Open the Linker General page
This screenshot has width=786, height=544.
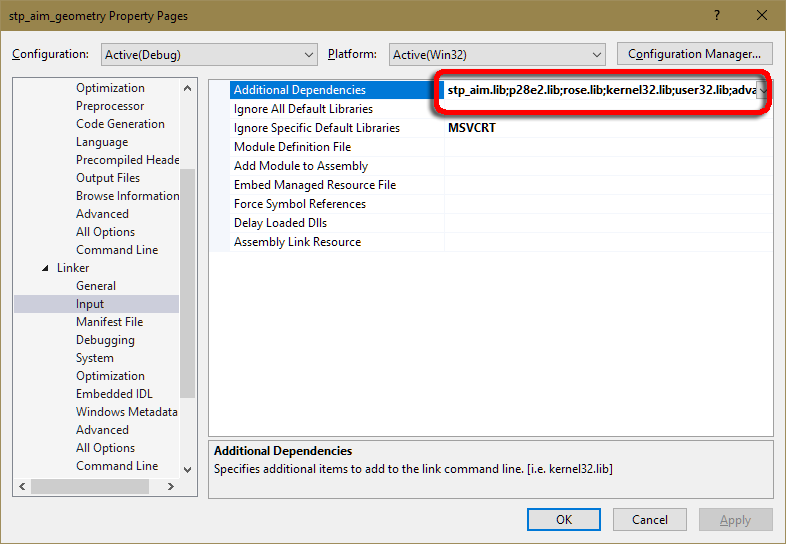[x=96, y=286]
